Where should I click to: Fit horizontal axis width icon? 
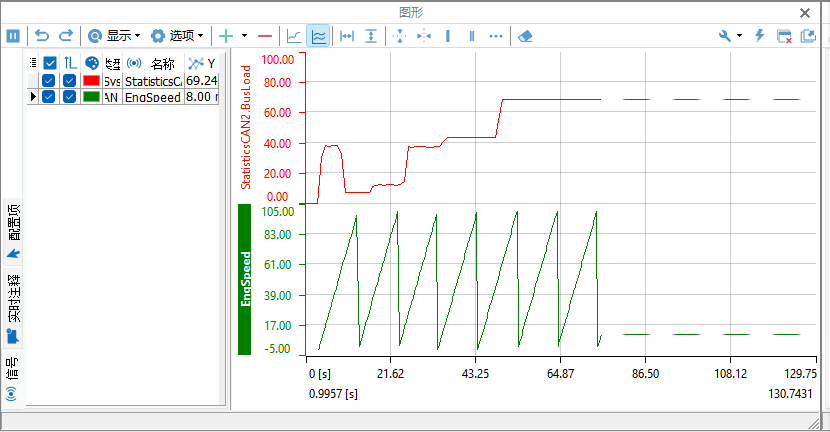coord(347,35)
